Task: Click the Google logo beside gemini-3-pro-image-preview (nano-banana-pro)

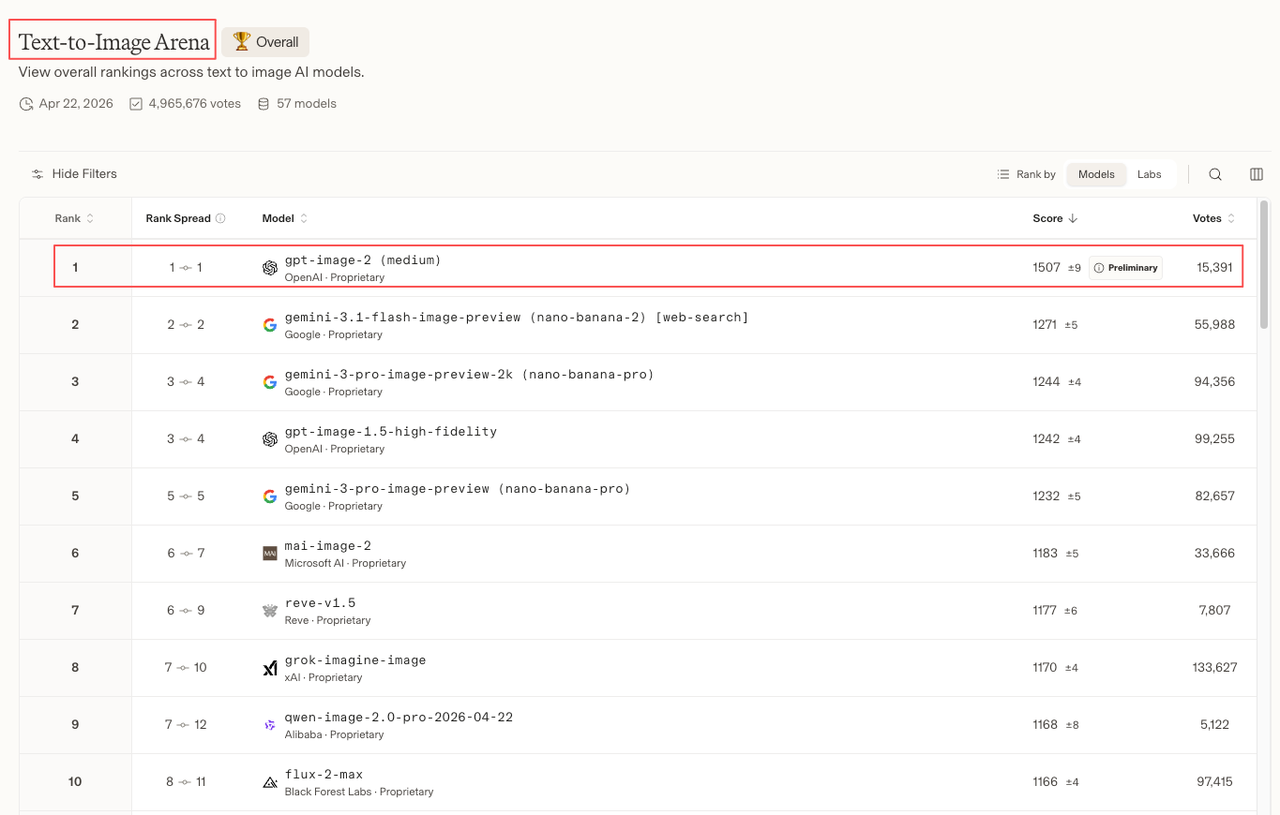Action: click(x=269, y=496)
